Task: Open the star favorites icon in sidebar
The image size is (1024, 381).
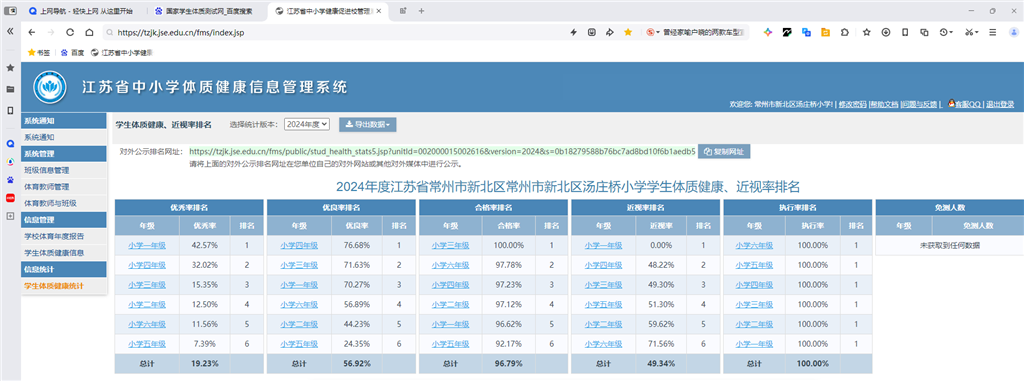Action: point(10,67)
